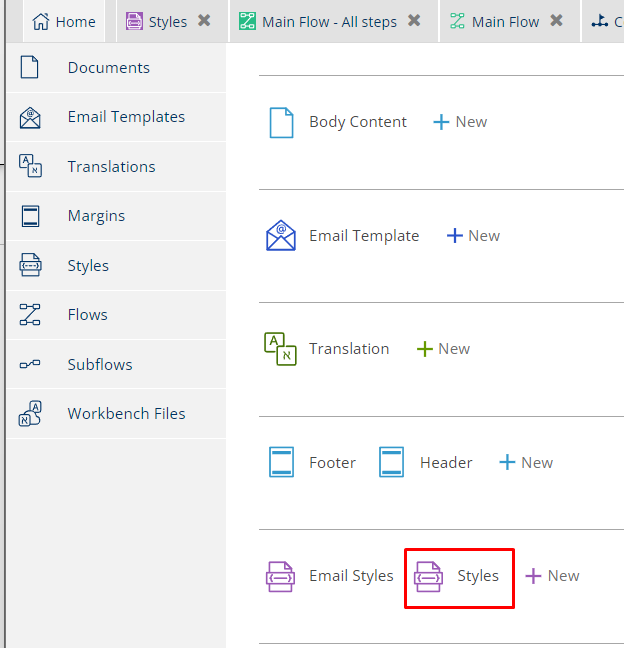
Task: Click the Email Styles icon
Action: tap(280, 576)
